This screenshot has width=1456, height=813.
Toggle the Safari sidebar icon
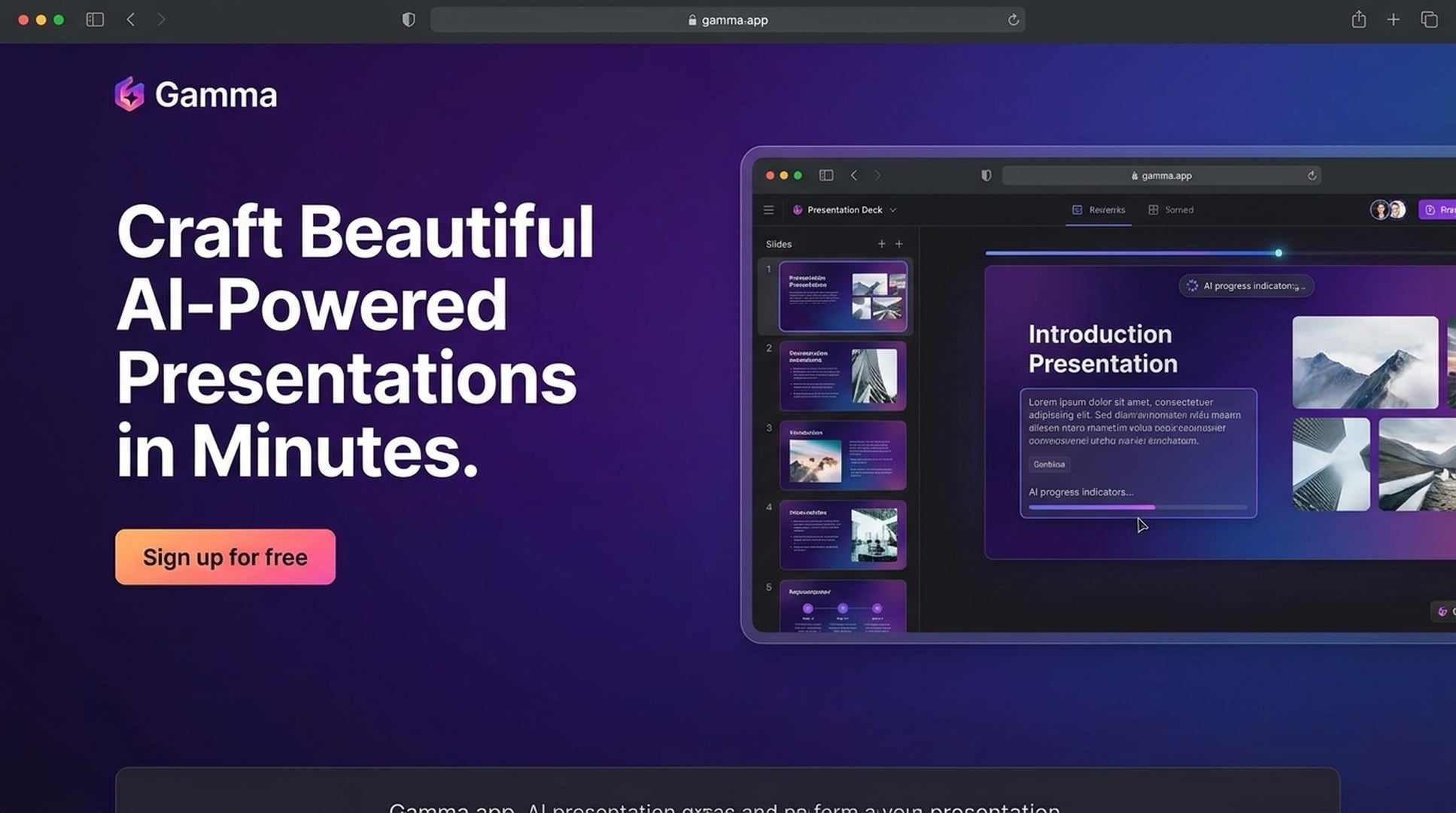[95, 20]
